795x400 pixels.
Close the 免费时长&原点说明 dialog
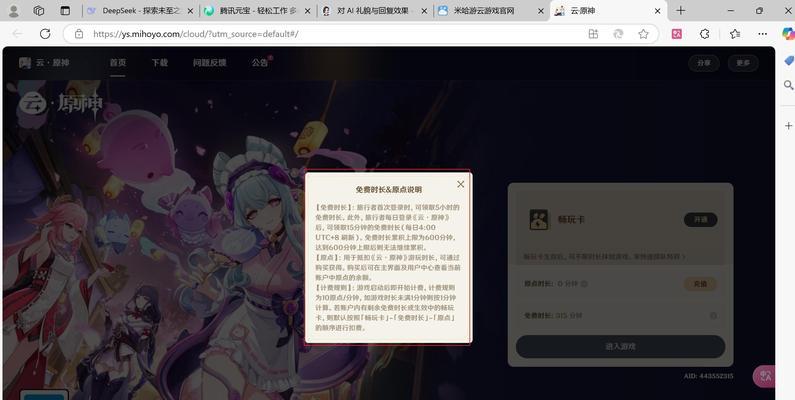460,185
